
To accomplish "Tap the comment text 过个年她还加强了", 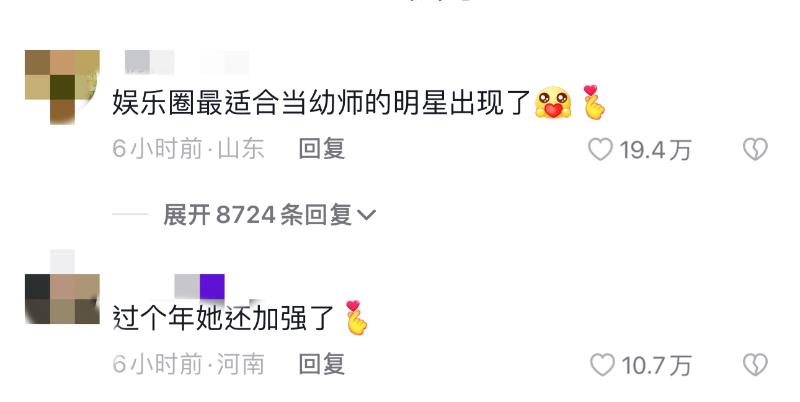I will [223, 318].
